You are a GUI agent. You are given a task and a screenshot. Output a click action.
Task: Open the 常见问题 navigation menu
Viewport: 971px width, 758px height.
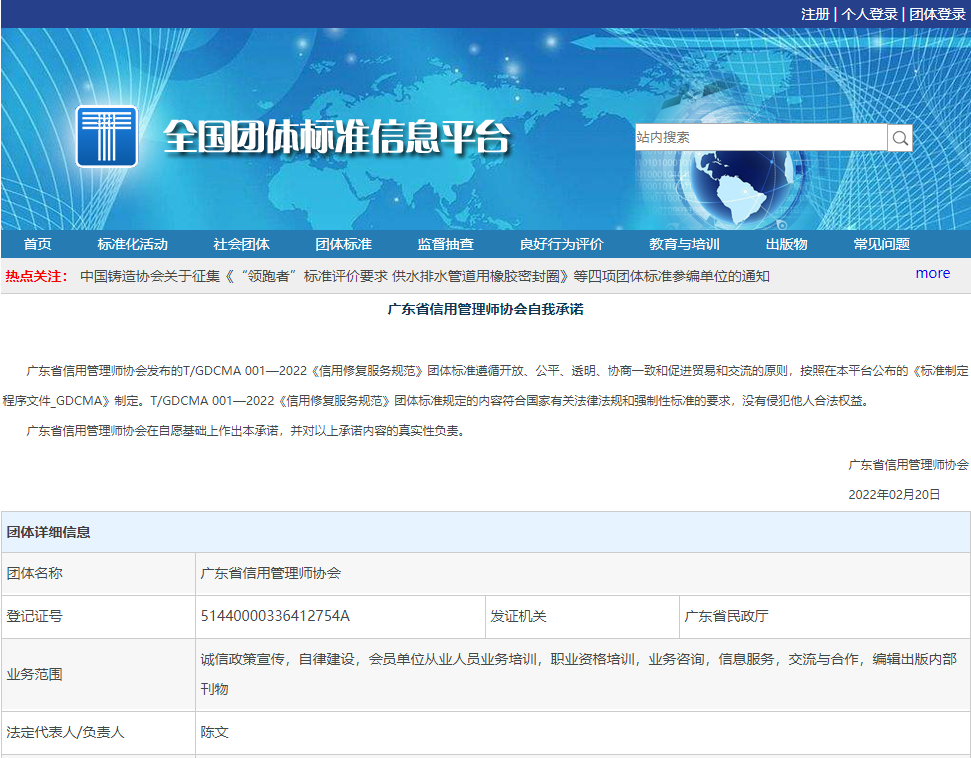880,243
